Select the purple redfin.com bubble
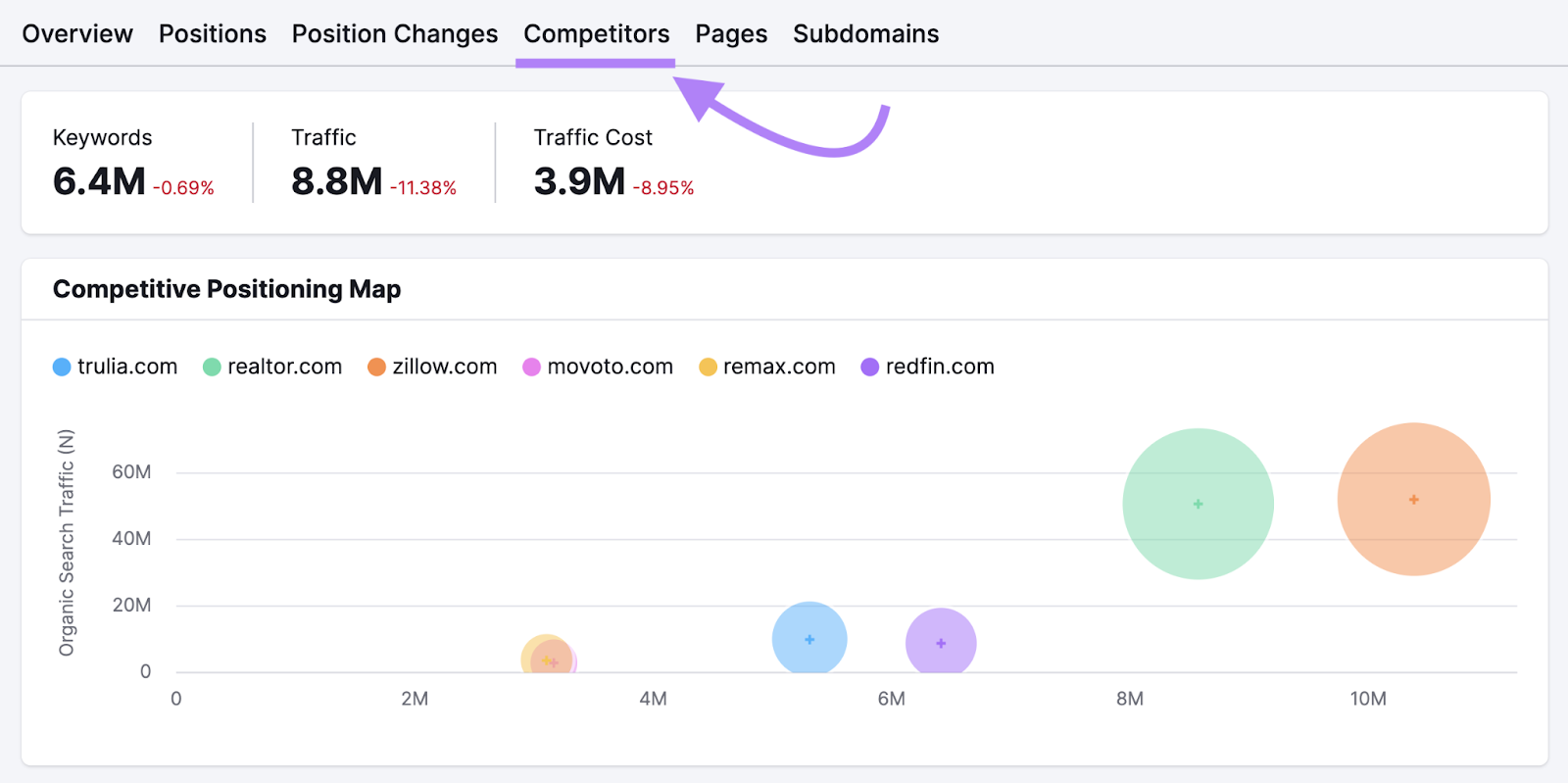The image size is (1568, 783). 941,642
